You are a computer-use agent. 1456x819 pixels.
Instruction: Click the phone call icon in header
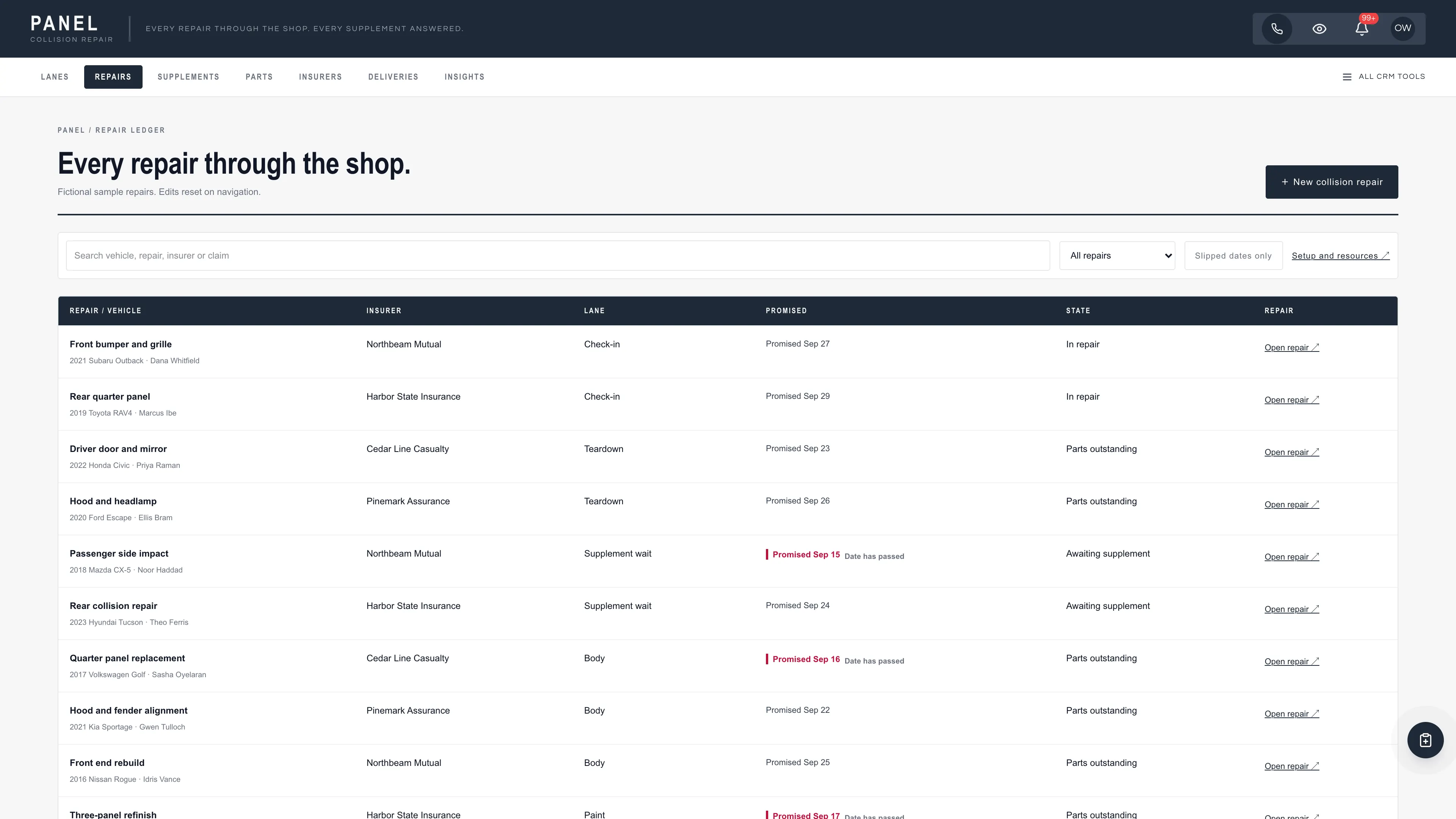(1277, 29)
